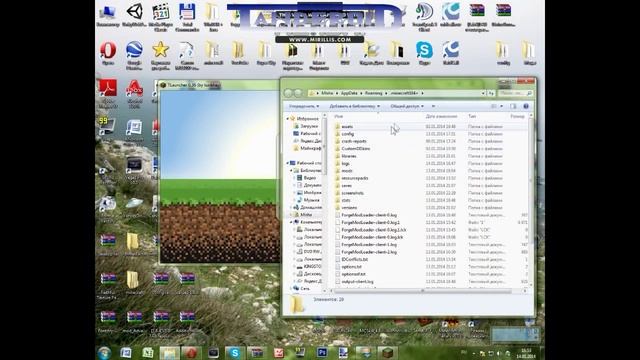Screen dimensions: 640x360
Task: Select the logs folder row
Action: tap(431, 163)
